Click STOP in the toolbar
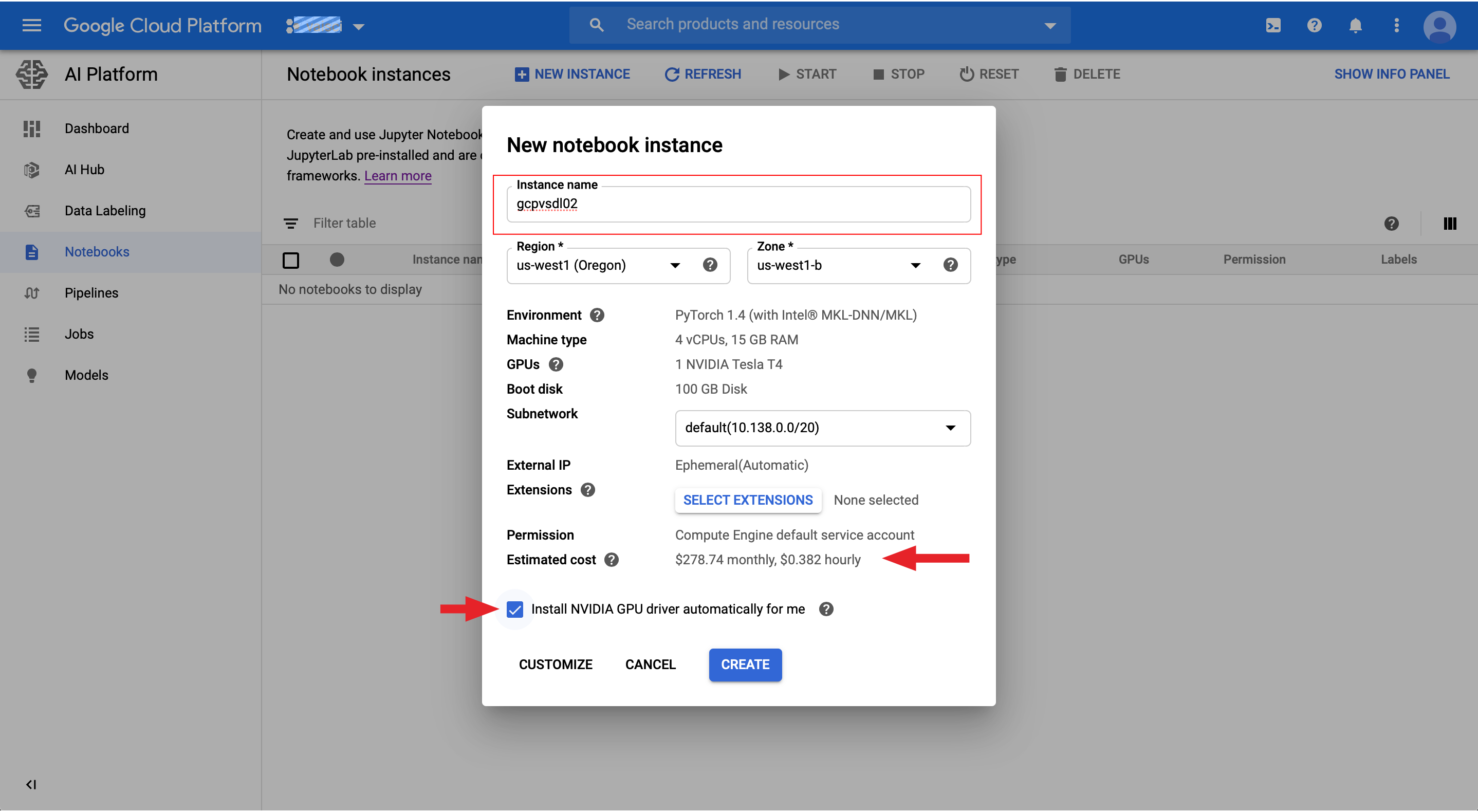The height and width of the screenshot is (812, 1478). 898,74
